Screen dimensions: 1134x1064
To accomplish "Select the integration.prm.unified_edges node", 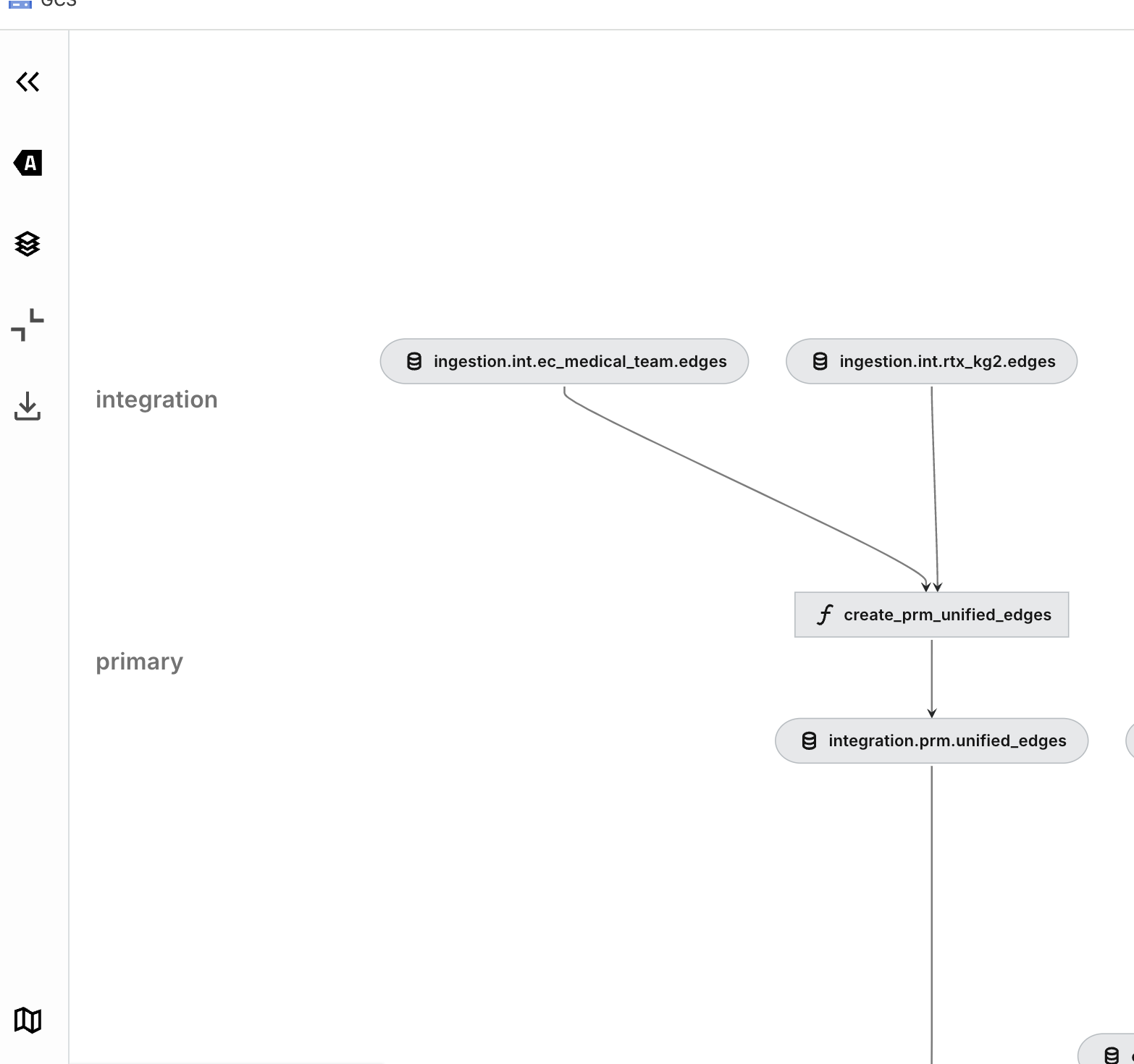I will [931, 740].
